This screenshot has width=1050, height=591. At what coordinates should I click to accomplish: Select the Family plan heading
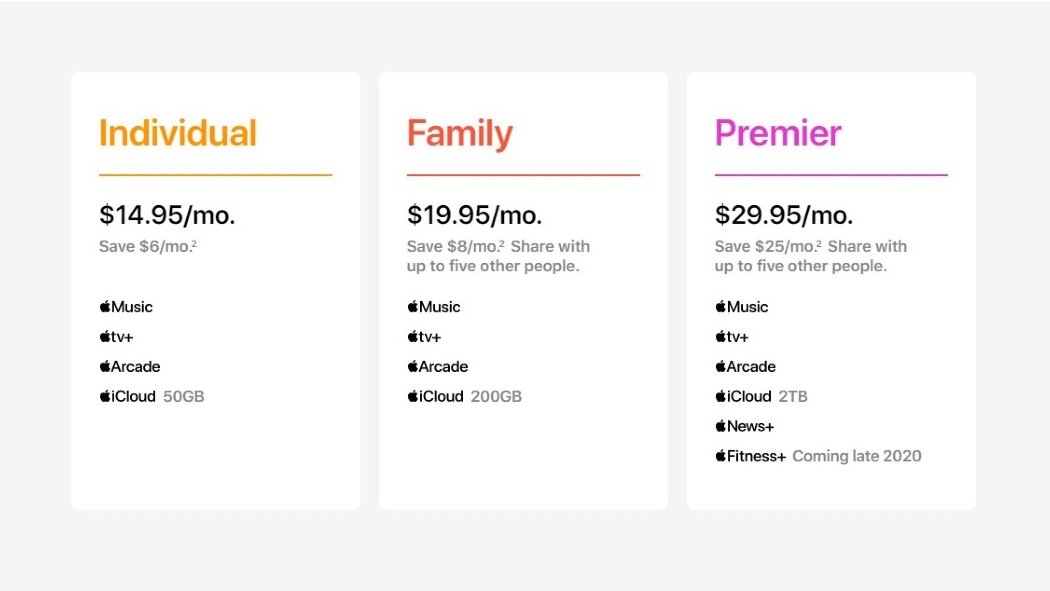tap(460, 133)
